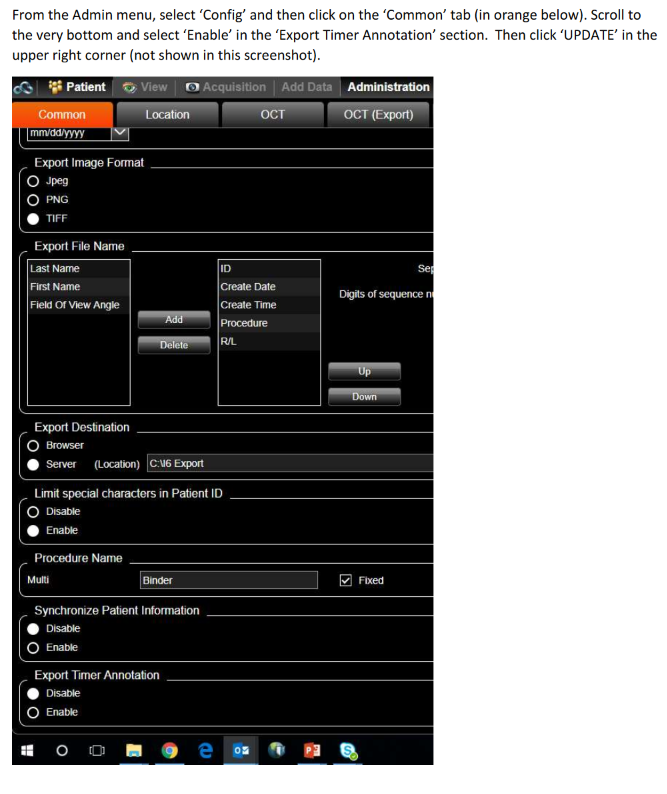667x794 pixels.
Task: Click the Multi procedure name field
Action: [228, 580]
